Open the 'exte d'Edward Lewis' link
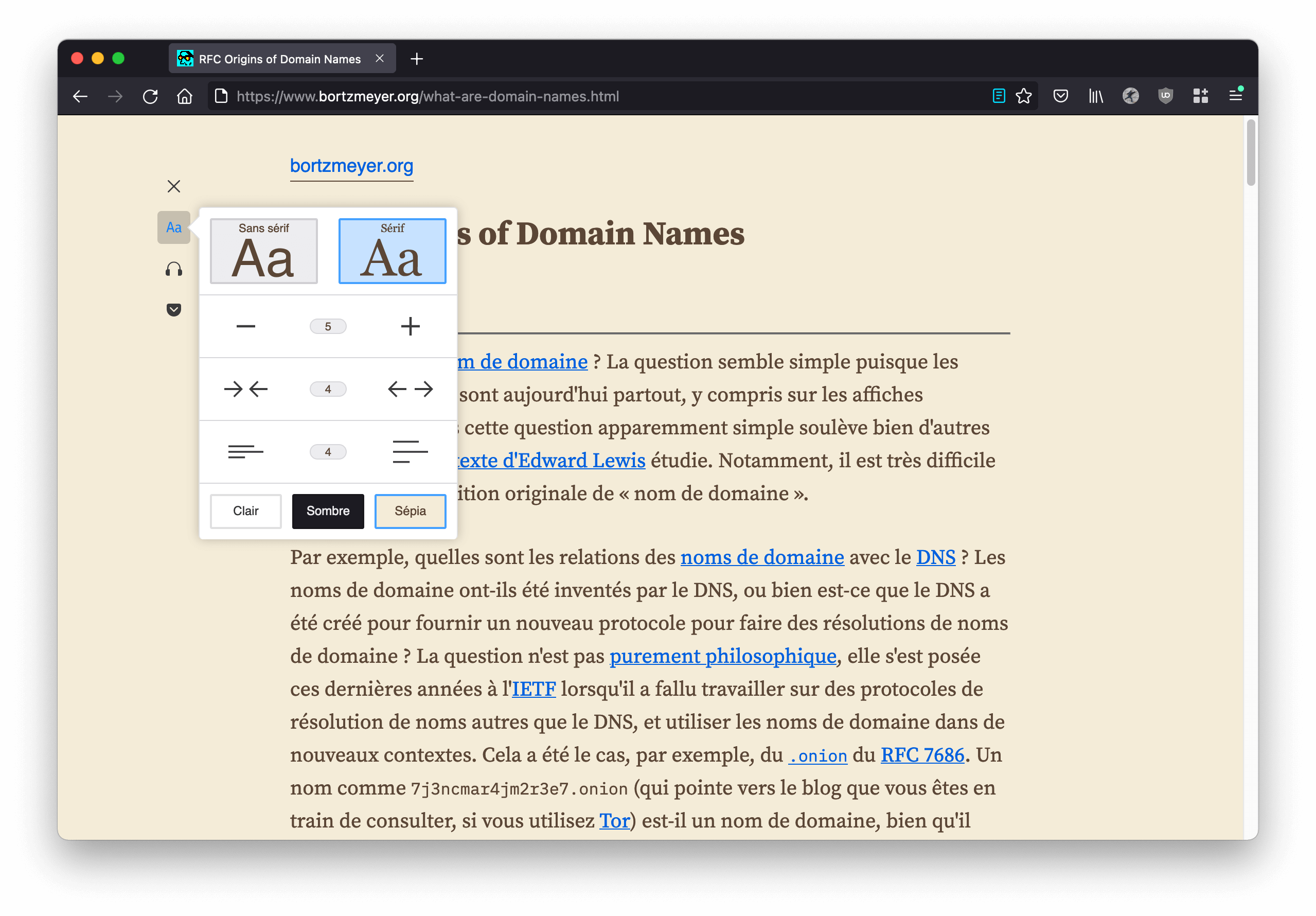Screen dimensions: 1316x916 pyautogui.click(x=552, y=460)
